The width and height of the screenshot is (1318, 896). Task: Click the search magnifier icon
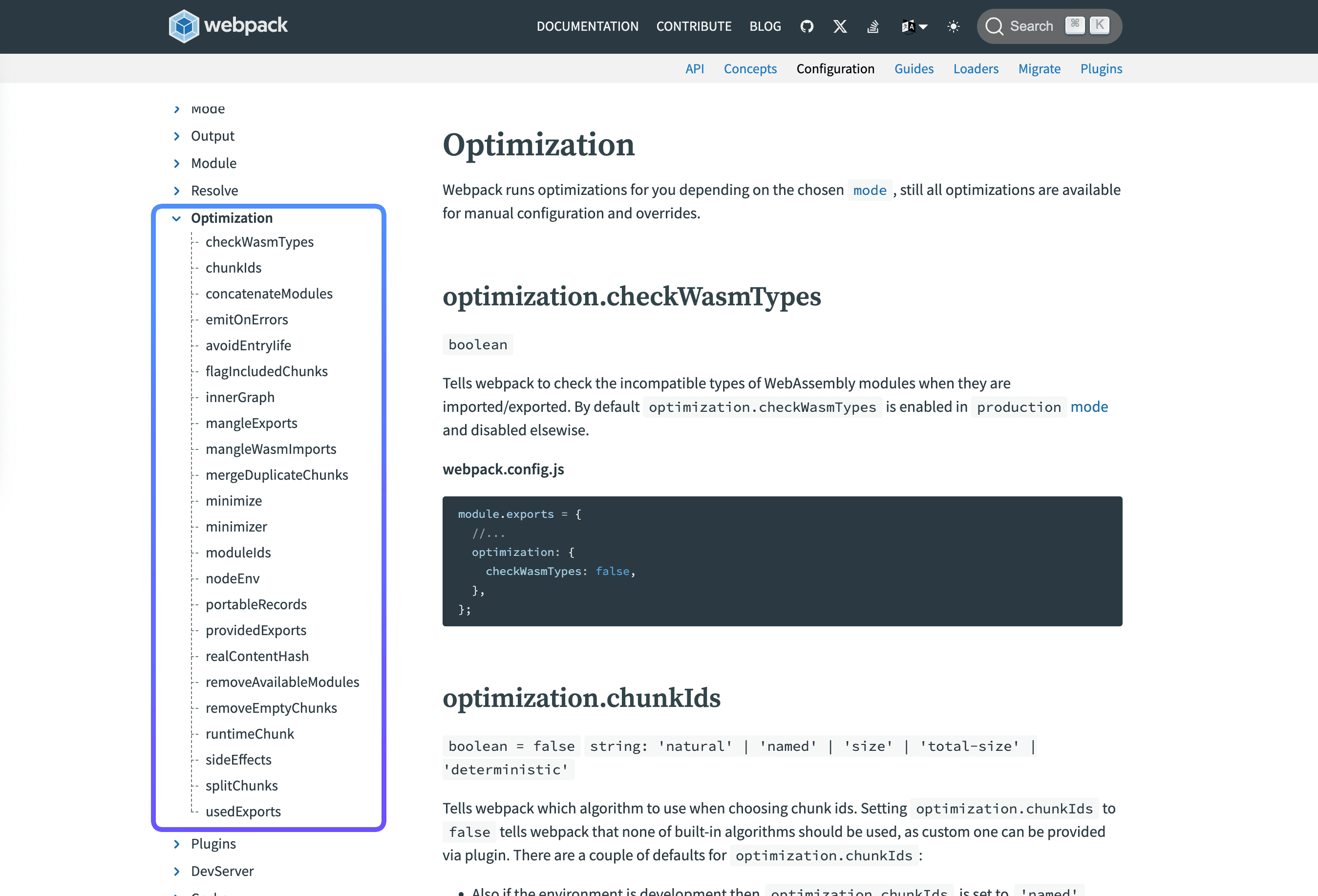pyautogui.click(x=994, y=26)
